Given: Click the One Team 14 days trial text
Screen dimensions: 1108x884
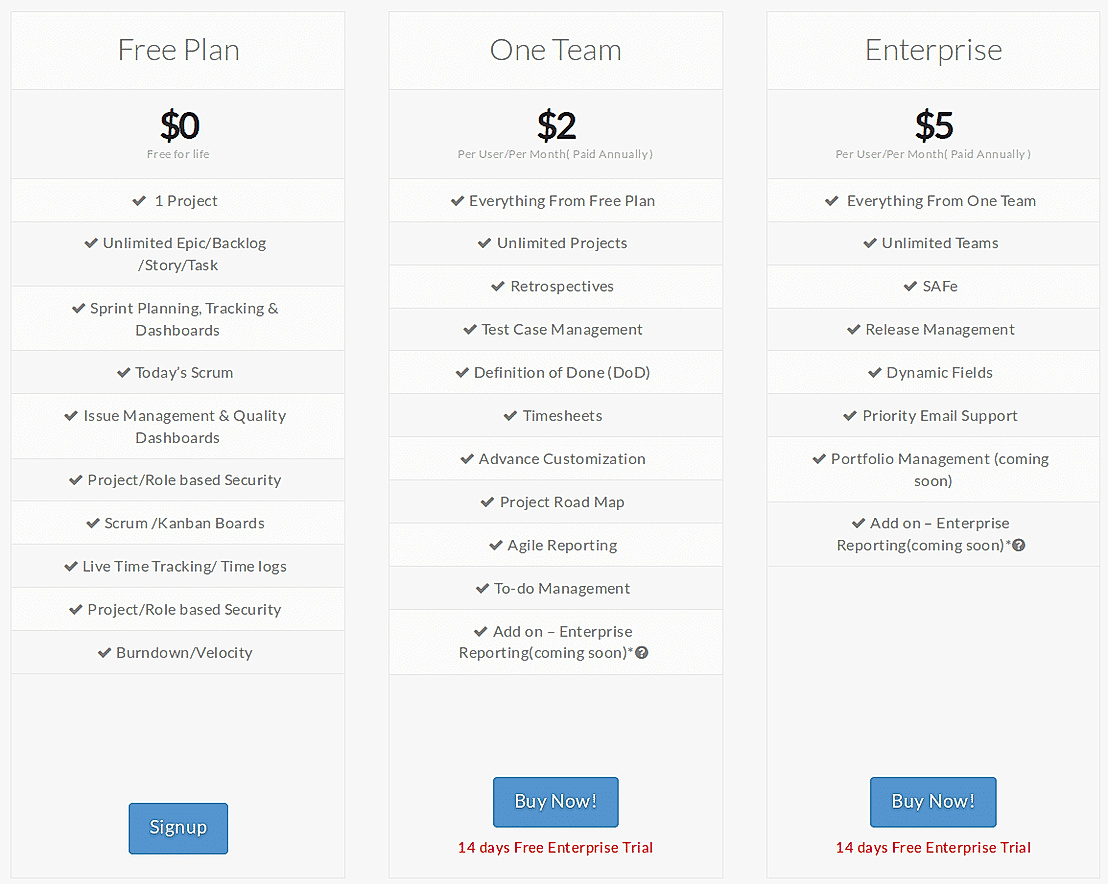Looking at the screenshot, I should click(x=555, y=848).
